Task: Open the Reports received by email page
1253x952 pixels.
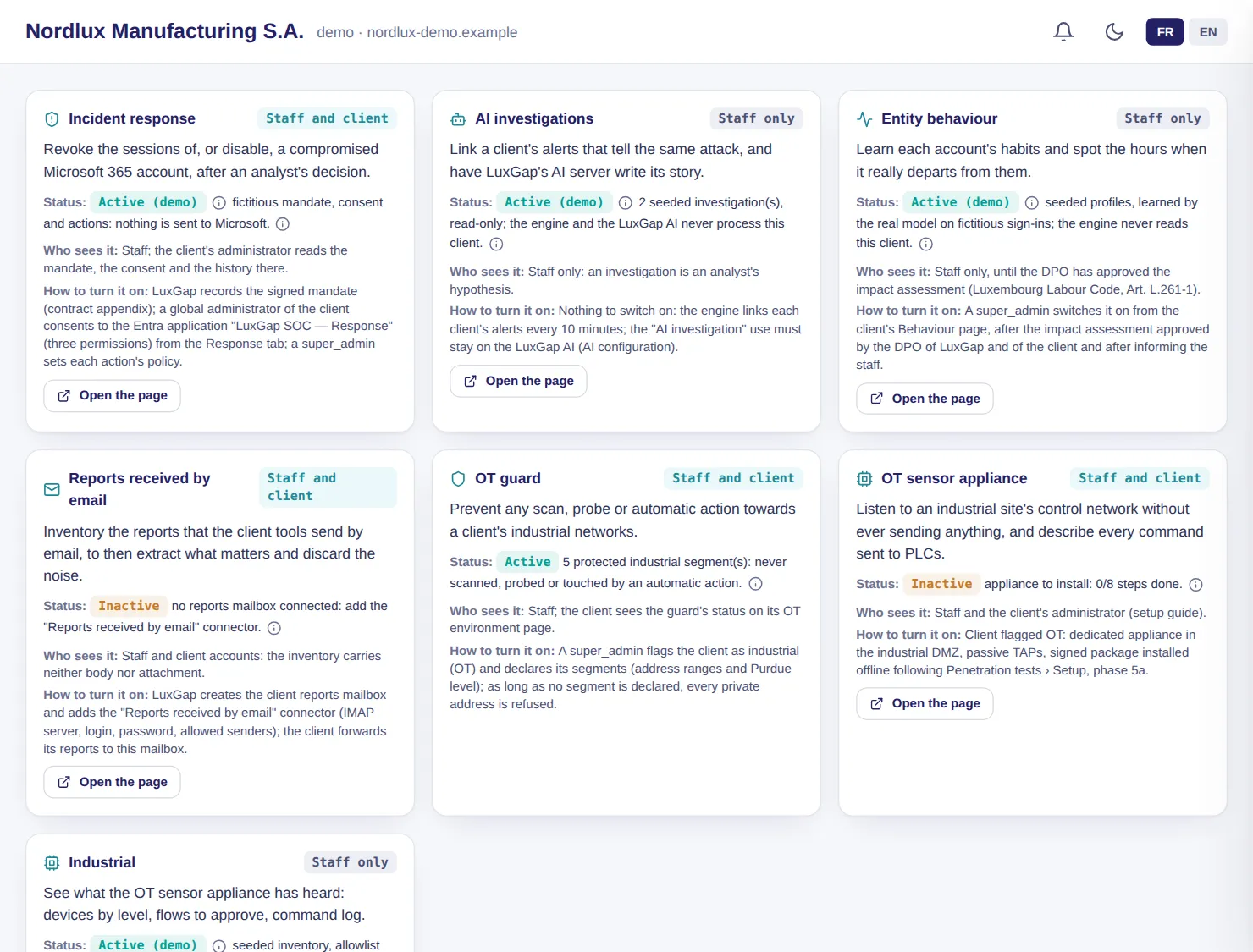Action: (x=112, y=783)
